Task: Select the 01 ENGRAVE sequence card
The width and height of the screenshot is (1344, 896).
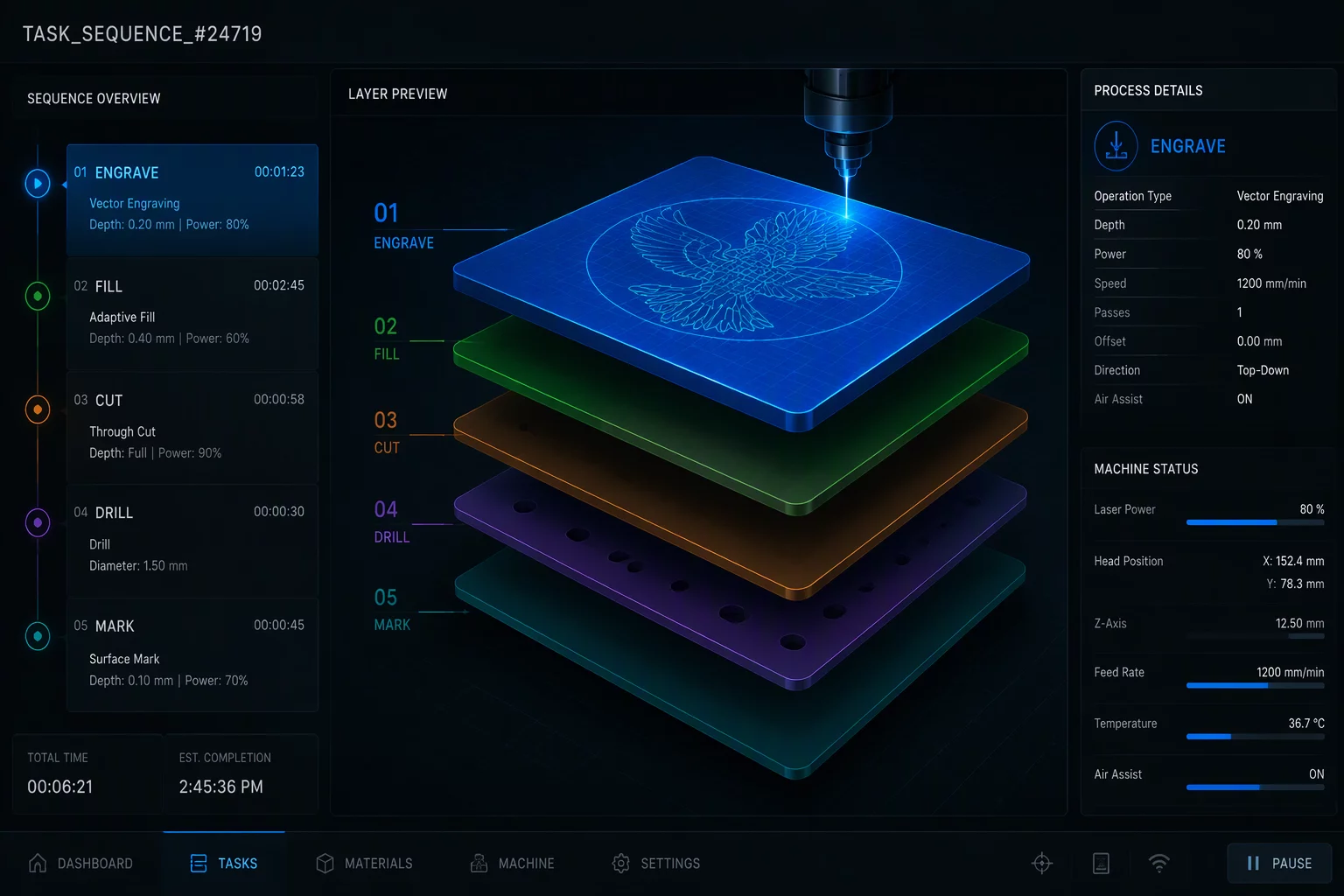Action: (x=192, y=199)
